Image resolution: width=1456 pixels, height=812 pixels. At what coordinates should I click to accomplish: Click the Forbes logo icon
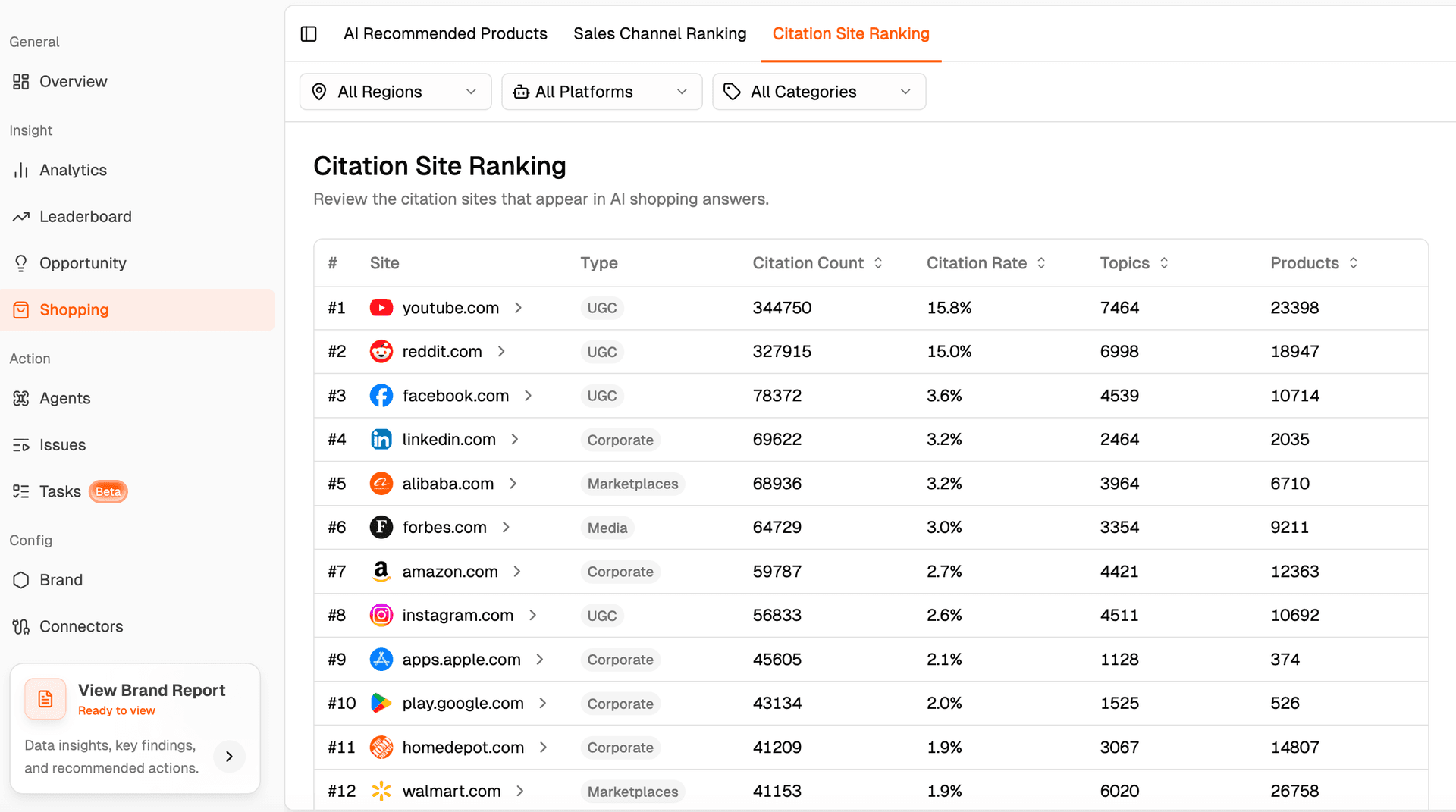(381, 528)
